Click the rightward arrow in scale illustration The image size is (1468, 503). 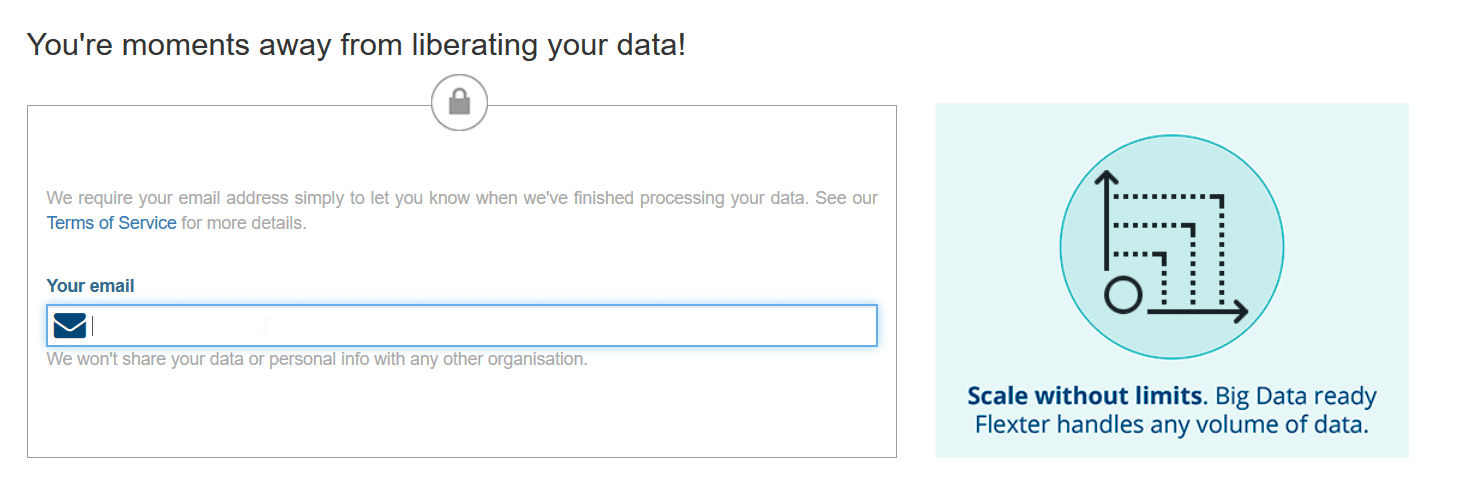pos(1198,312)
